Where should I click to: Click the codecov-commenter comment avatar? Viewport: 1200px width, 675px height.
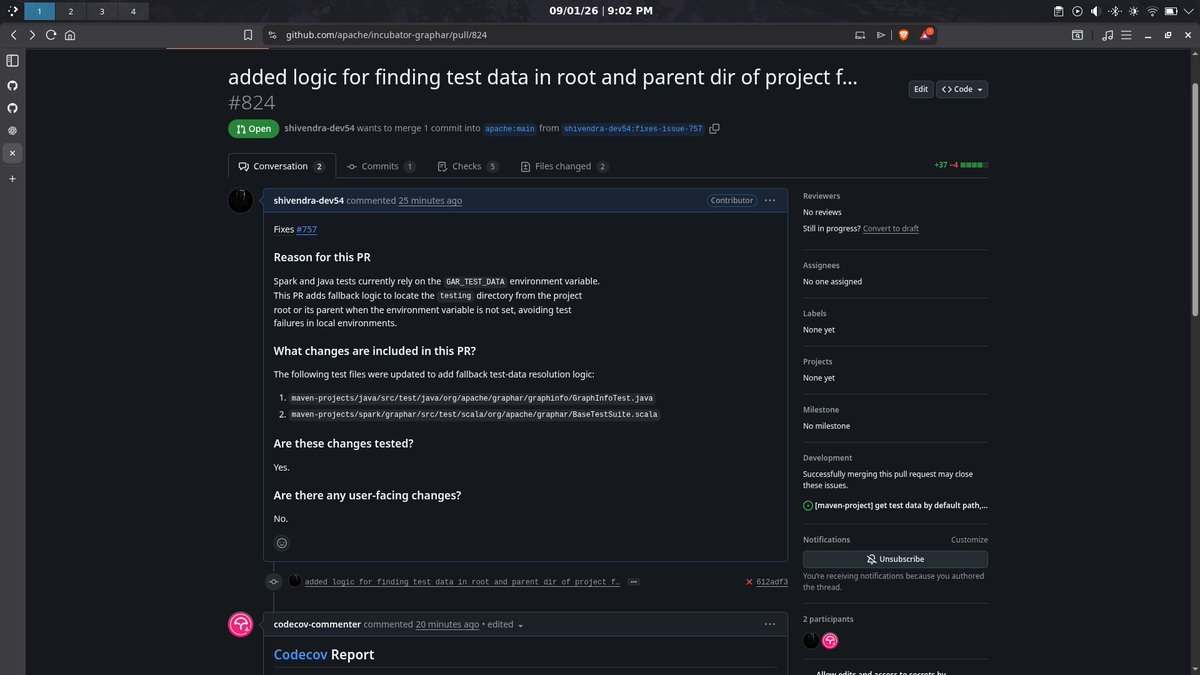pyautogui.click(x=241, y=625)
